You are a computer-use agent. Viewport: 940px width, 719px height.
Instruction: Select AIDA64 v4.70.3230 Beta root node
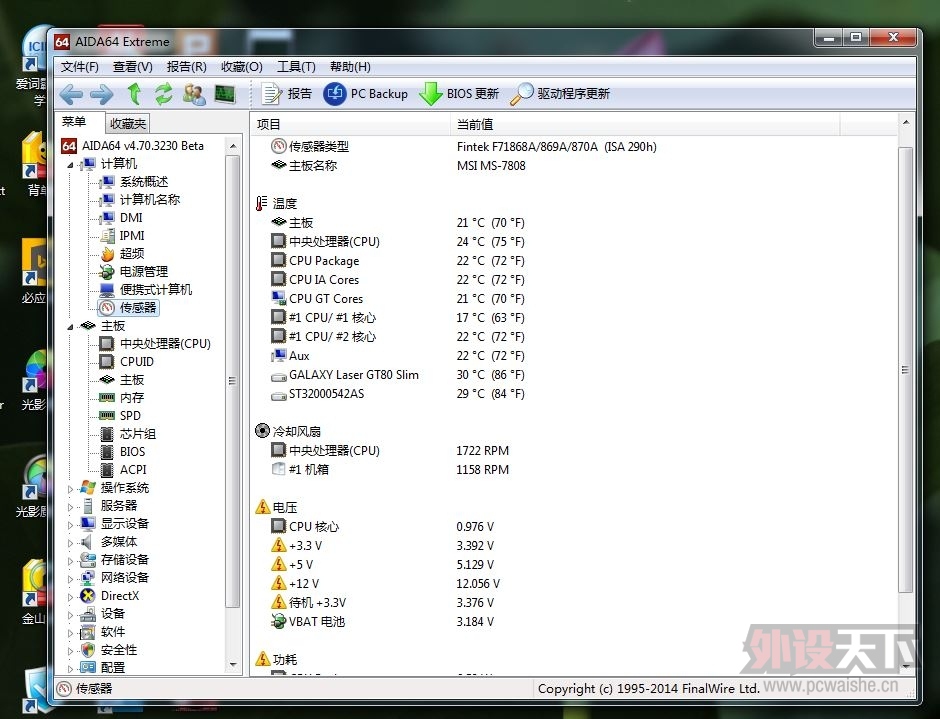143,146
